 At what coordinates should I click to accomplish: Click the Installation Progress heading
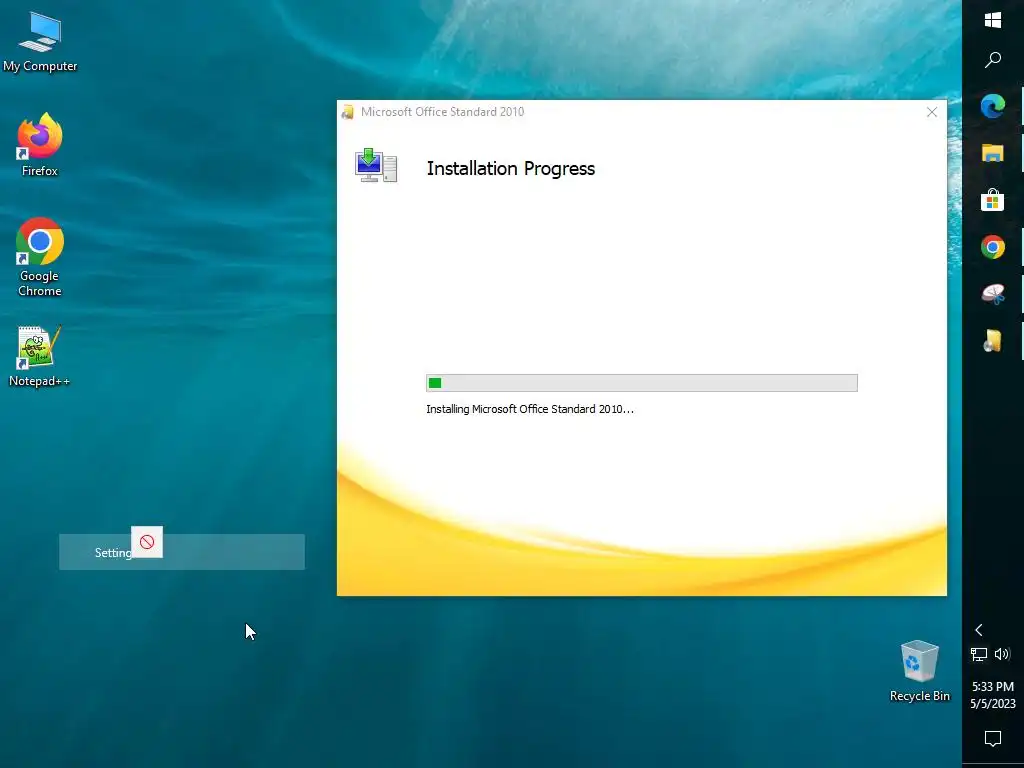coord(511,168)
